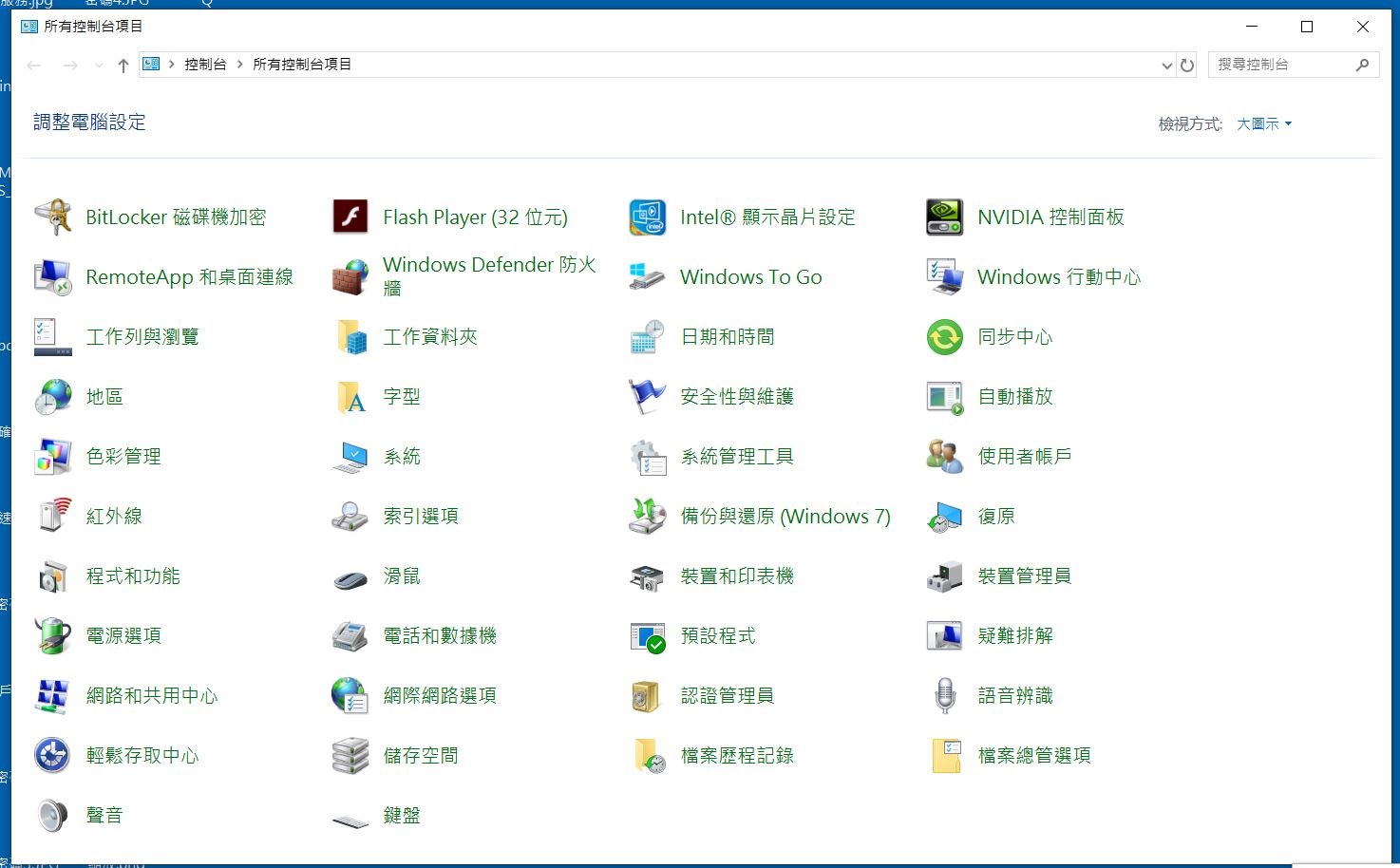
Task: Click the 裝置管理員 text link
Action: pos(1025,576)
